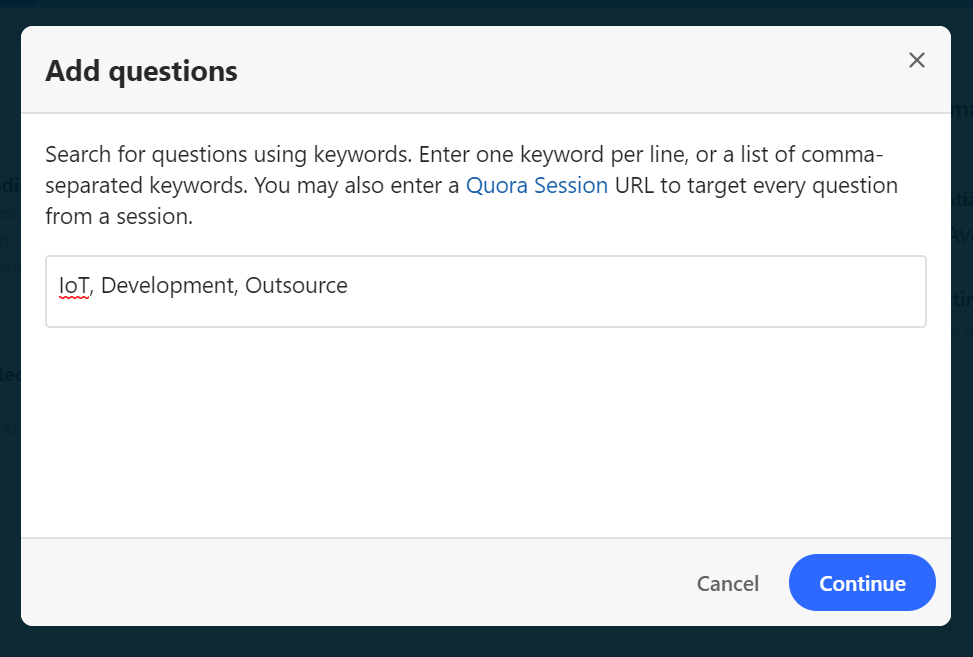Click the dimmed backdrop right of the dialog
This screenshot has height=657, width=973.
point(962,400)
